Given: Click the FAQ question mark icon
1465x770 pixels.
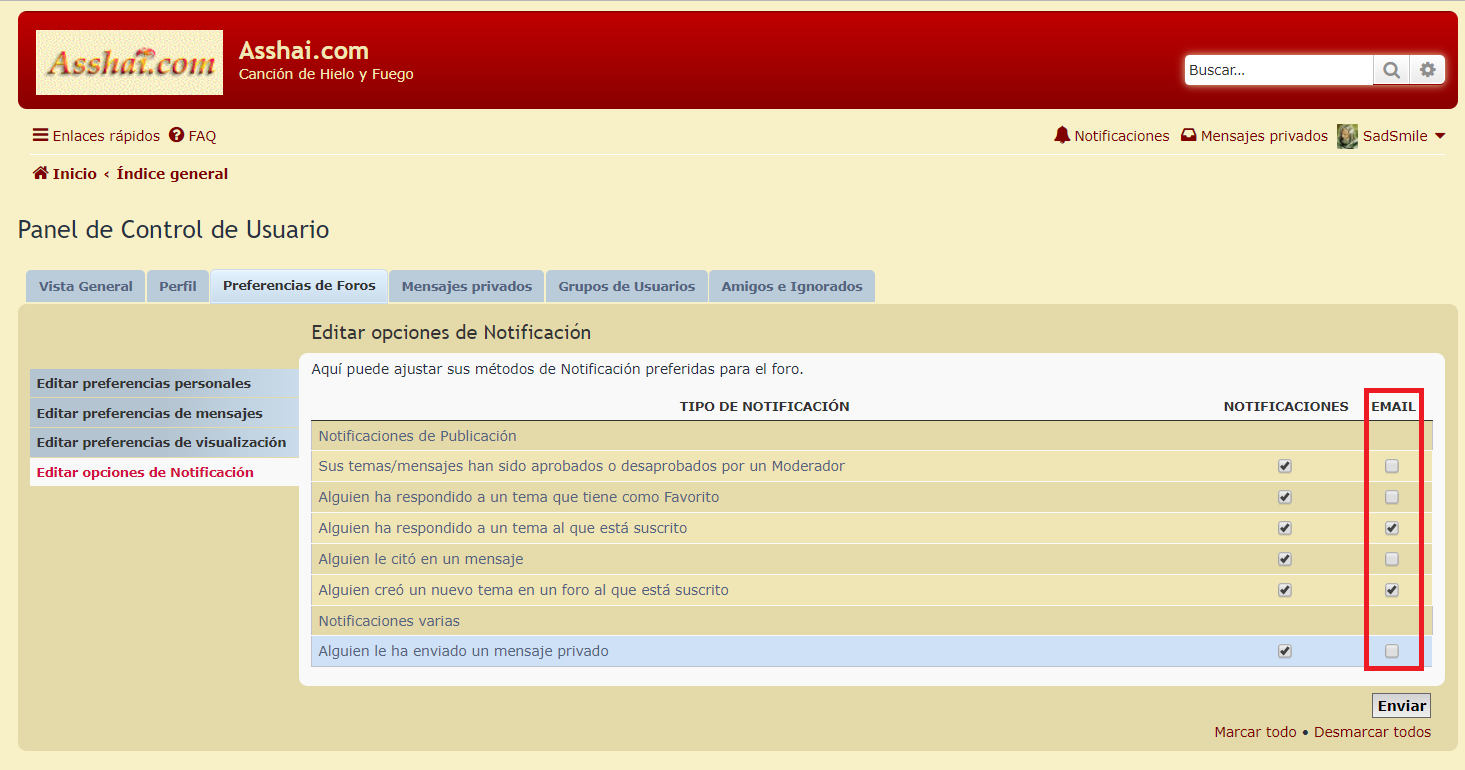Looking at the screenshot, I should click(x=176, y=135).
